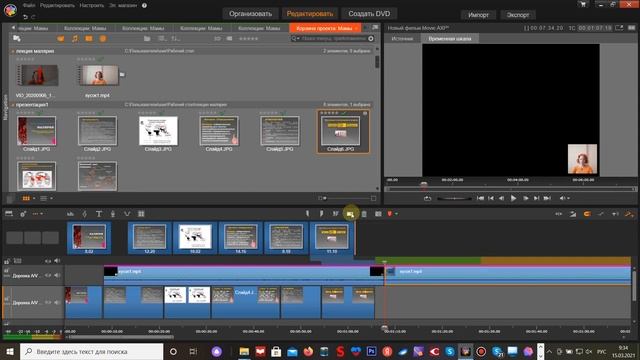Open the Эл. магазин menu
The width and height of the screenshot is (640, 360).
(x=123, y=6)
